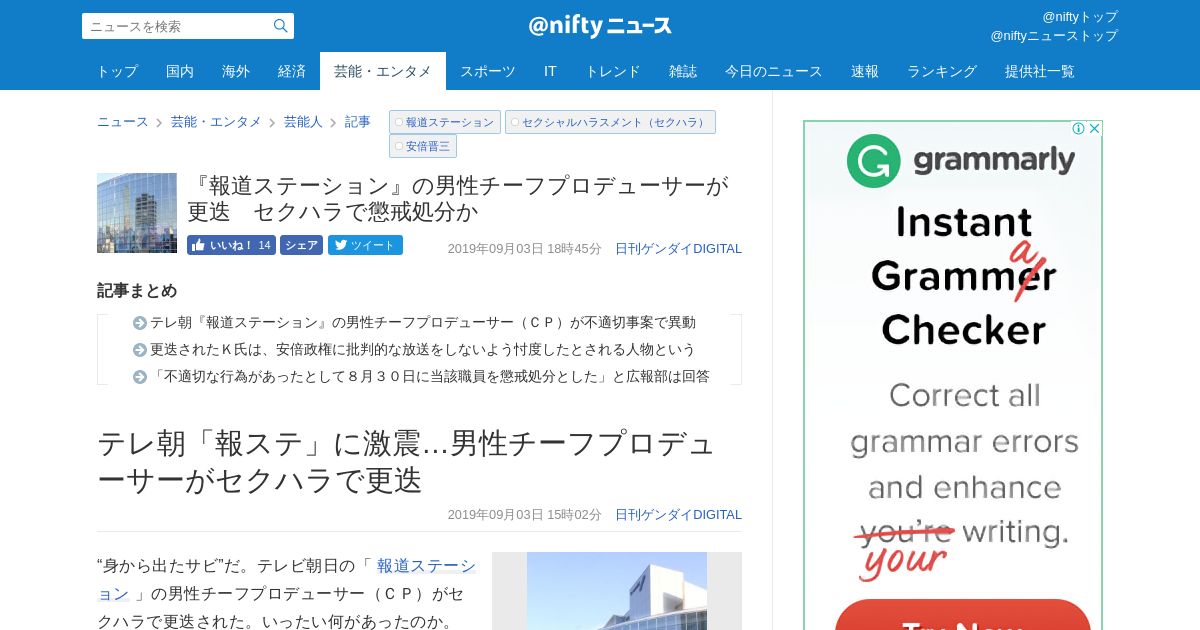
Task: Click the date 2019年09月03日 18時45分
Action: (x=524, y=249)
